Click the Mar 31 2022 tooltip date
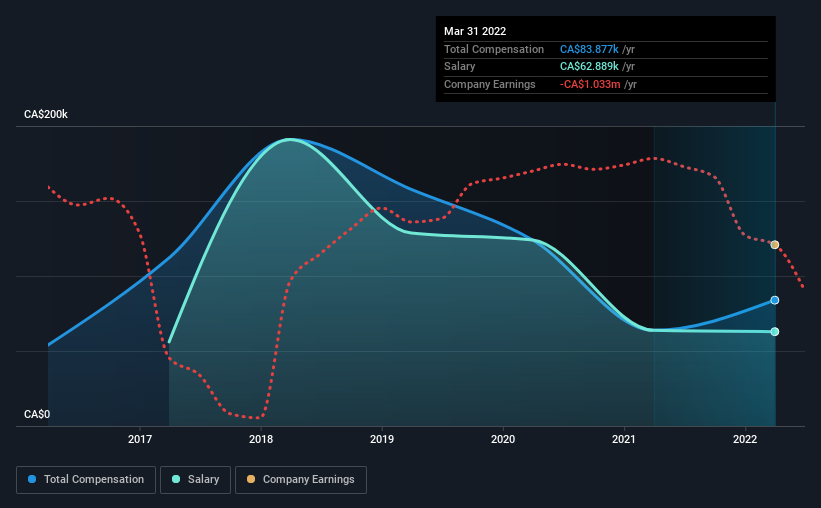821x508 pixels. [475, 31]
